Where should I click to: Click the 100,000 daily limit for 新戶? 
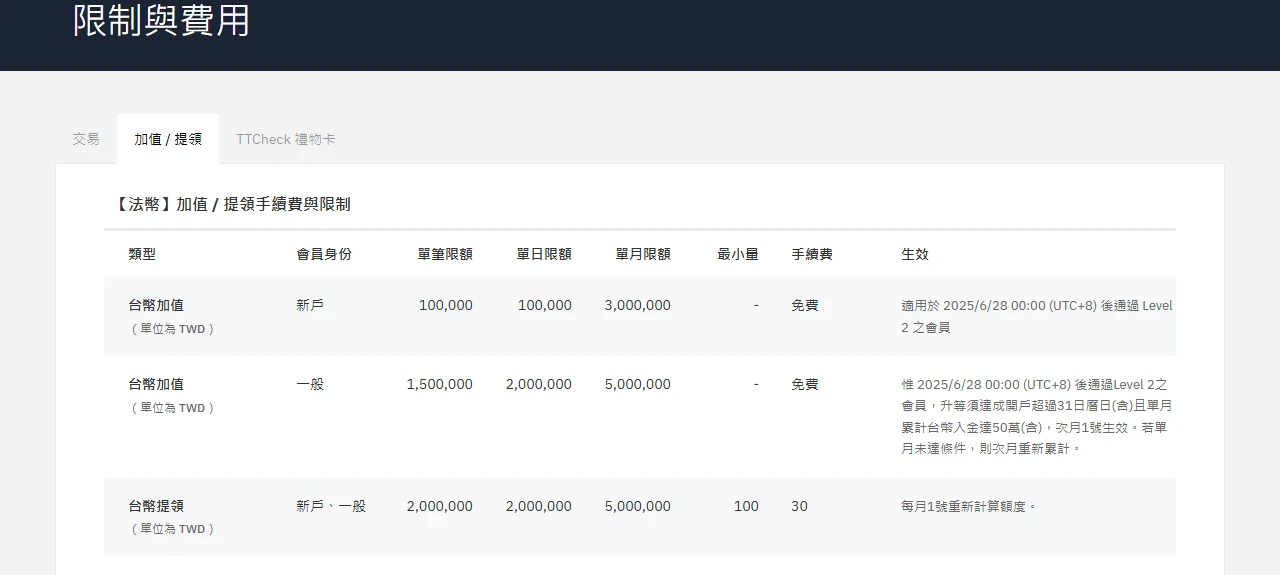(x=545, y=305)
